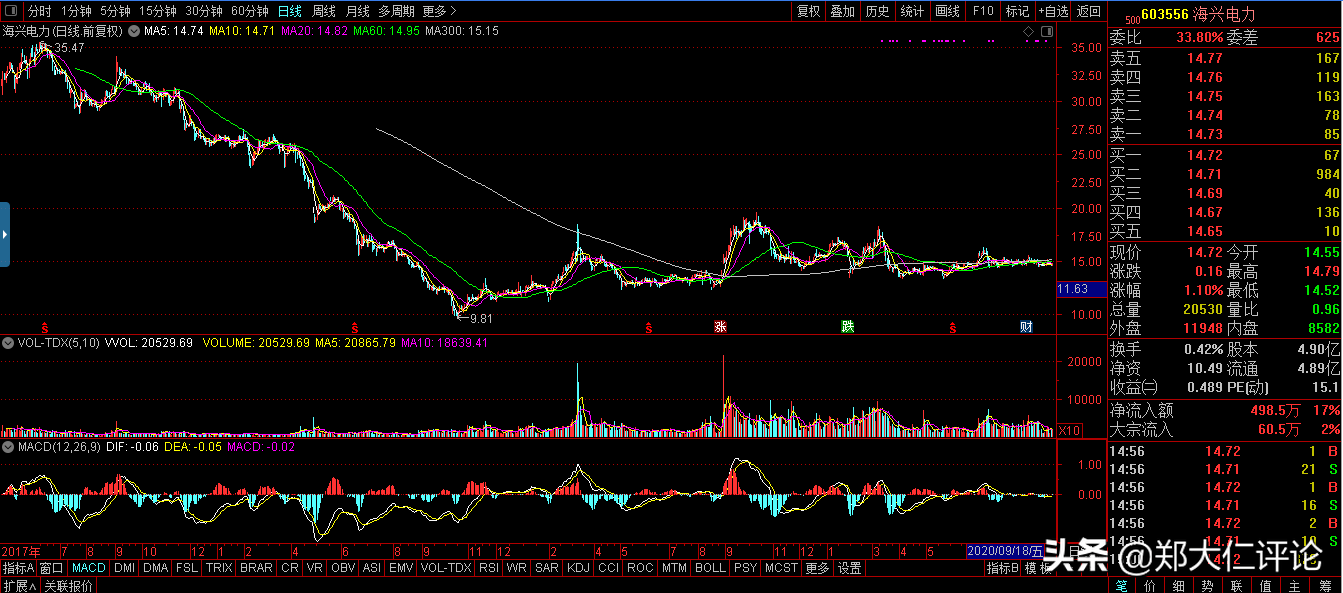The width and height of the screenshot is (1343, 593).
Task: Toggle the 复权 price adjustment button
Action: (x=808, y=12)
